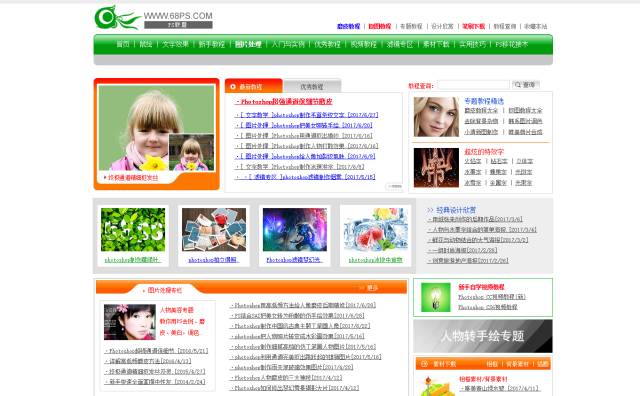This screenshot has height=396, width=640.
Task: Open the red 人物美容专题 link
Action: [x=177, y=310]
